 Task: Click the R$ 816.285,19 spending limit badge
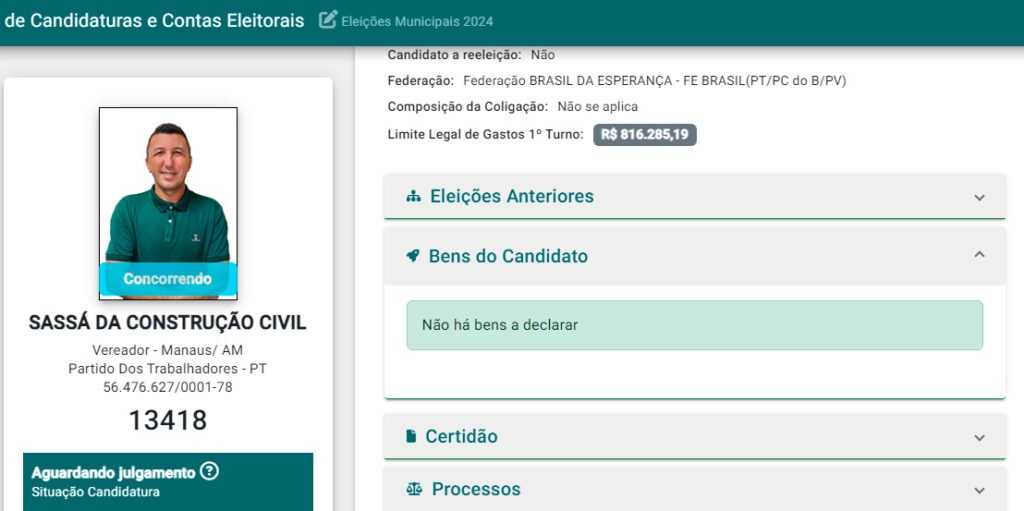645,135
